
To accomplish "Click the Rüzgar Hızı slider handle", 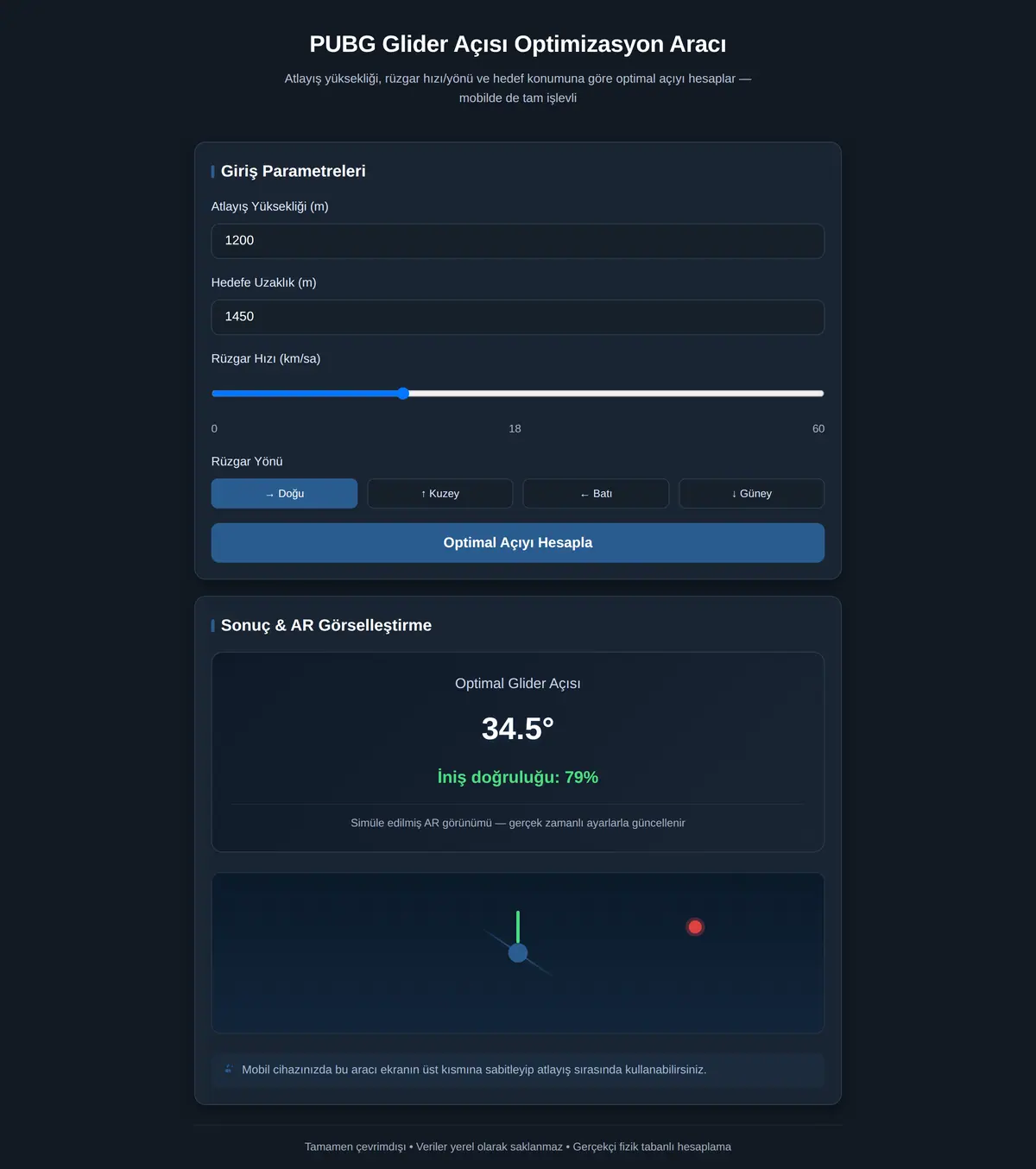I will click(x=403, y=394).
